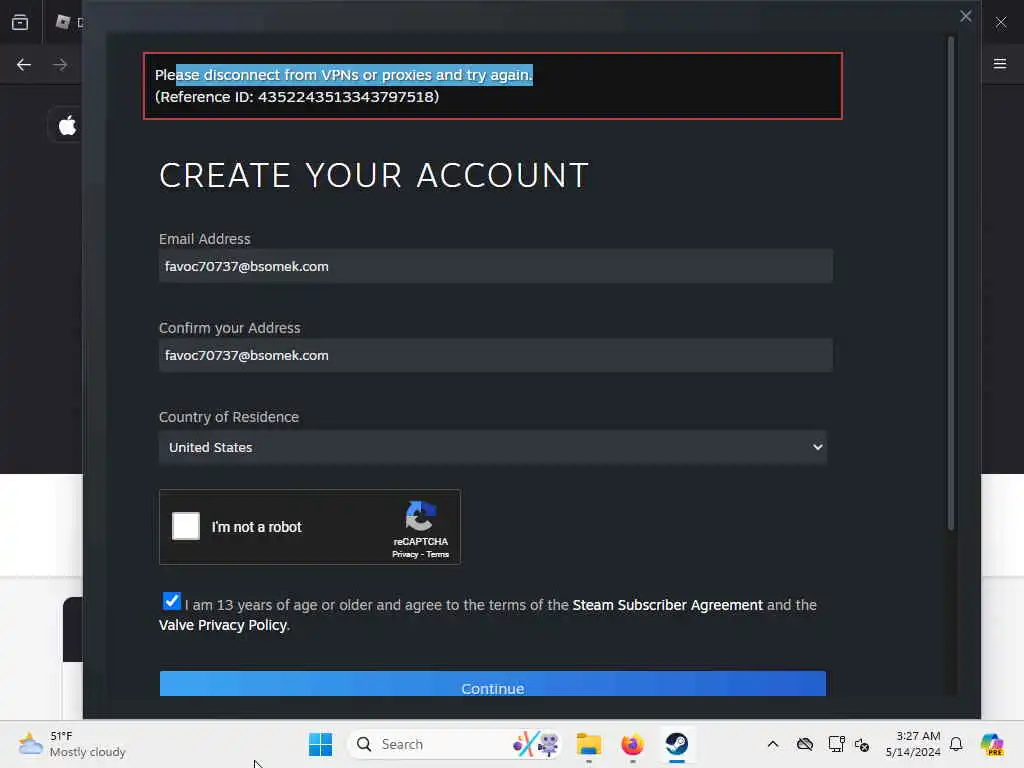Open the Country of Residence dropdown

(492, 447)
